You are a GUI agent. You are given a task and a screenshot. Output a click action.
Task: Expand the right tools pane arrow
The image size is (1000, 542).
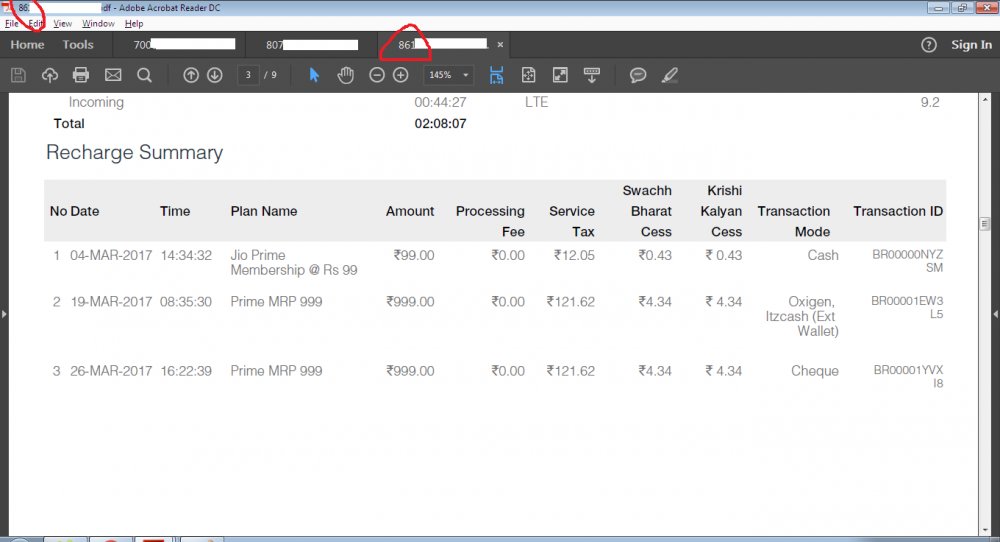point(995,314)
